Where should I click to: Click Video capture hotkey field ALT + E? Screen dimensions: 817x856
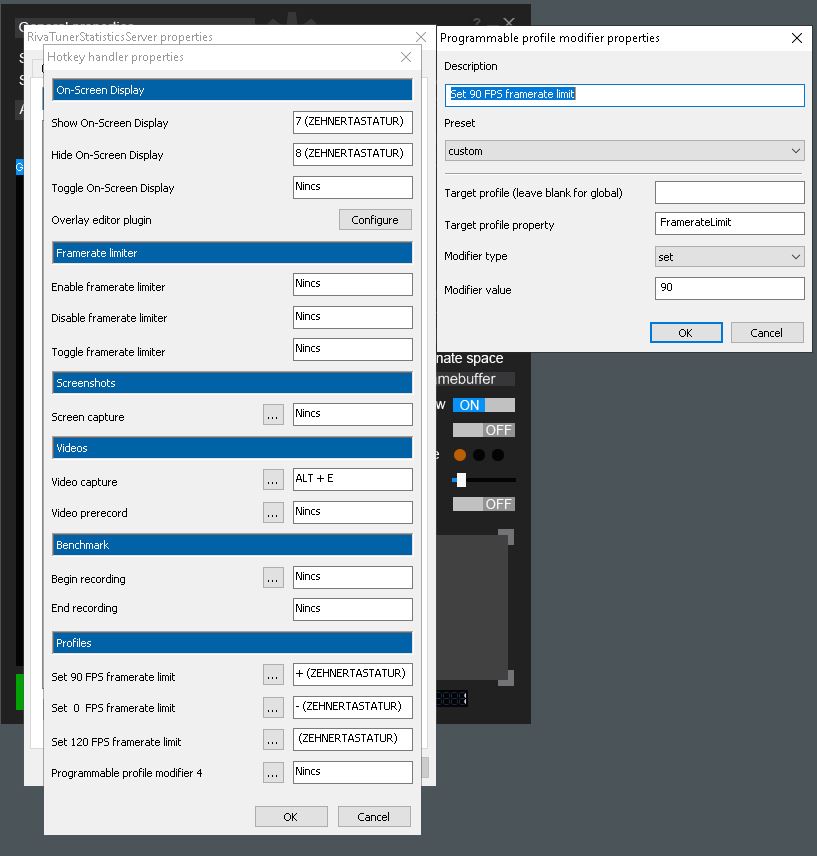tap(353, 479)
